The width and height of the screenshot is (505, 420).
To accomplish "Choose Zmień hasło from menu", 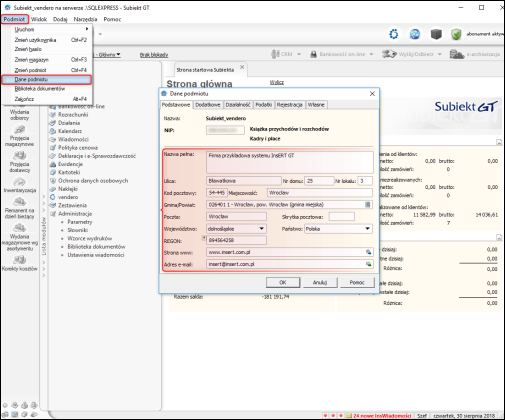I will click(47, 49).
